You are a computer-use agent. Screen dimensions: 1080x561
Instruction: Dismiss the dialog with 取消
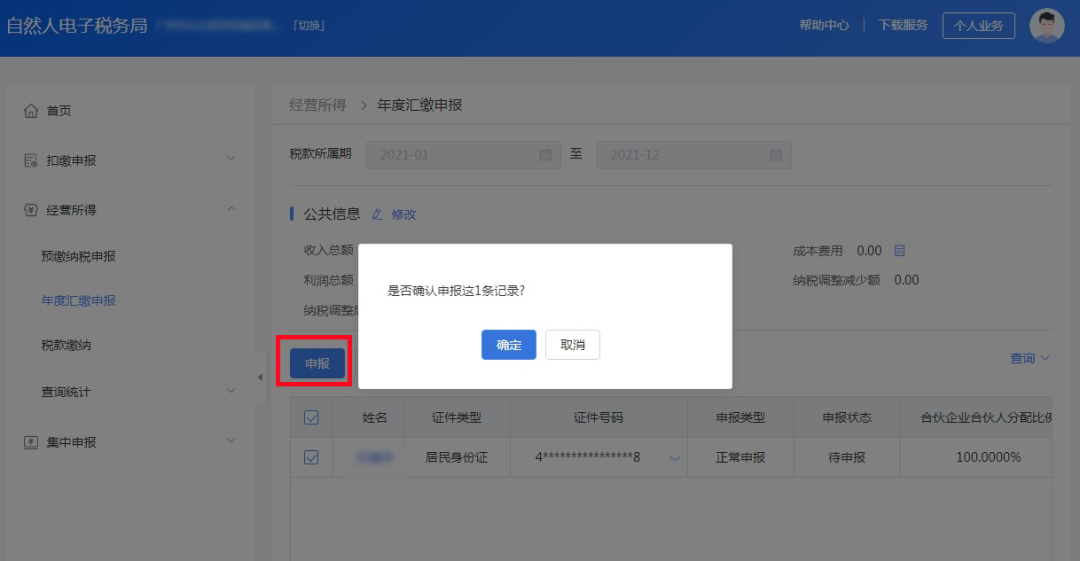point(572,345)
